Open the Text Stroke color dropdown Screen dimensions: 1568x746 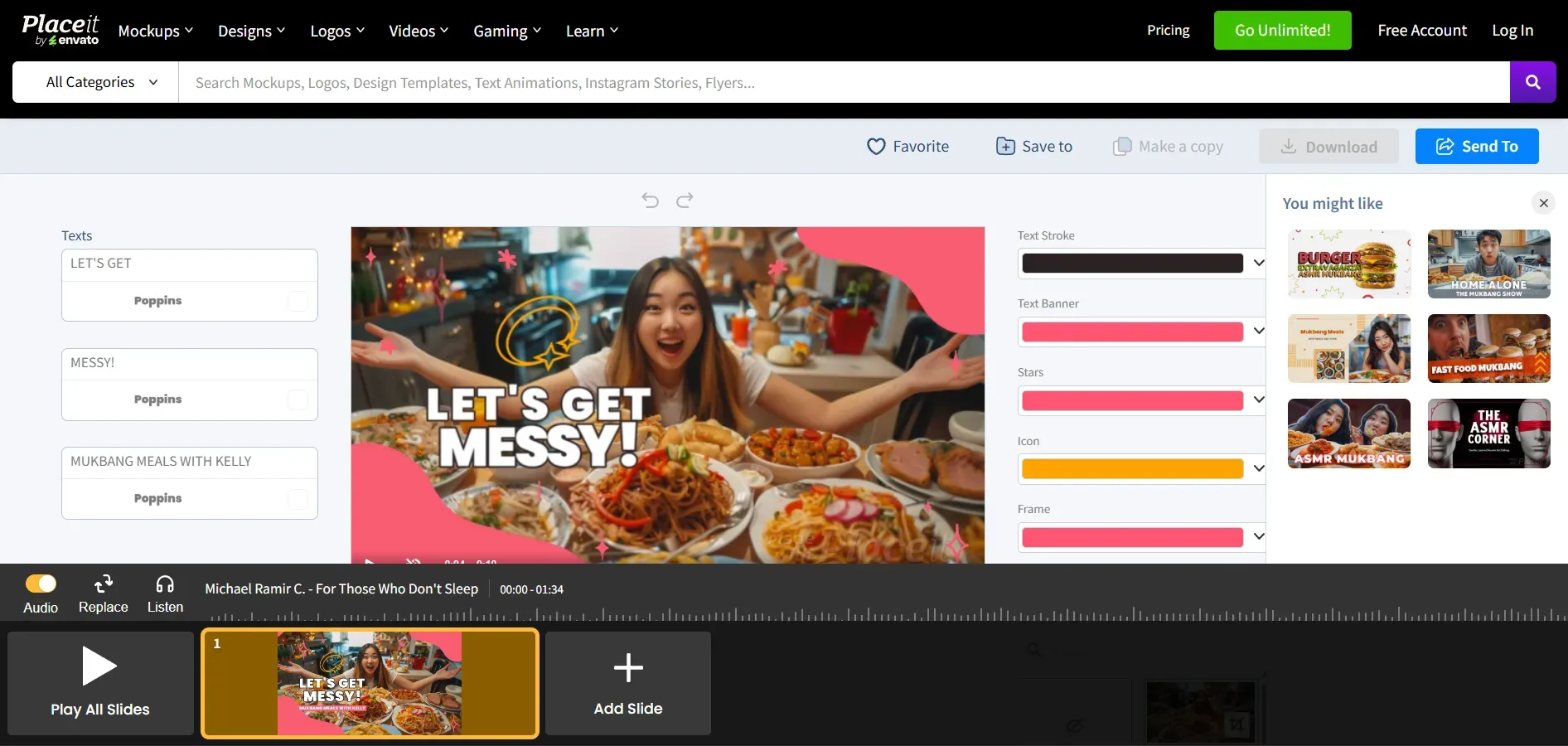click(x=1258, y=263)
